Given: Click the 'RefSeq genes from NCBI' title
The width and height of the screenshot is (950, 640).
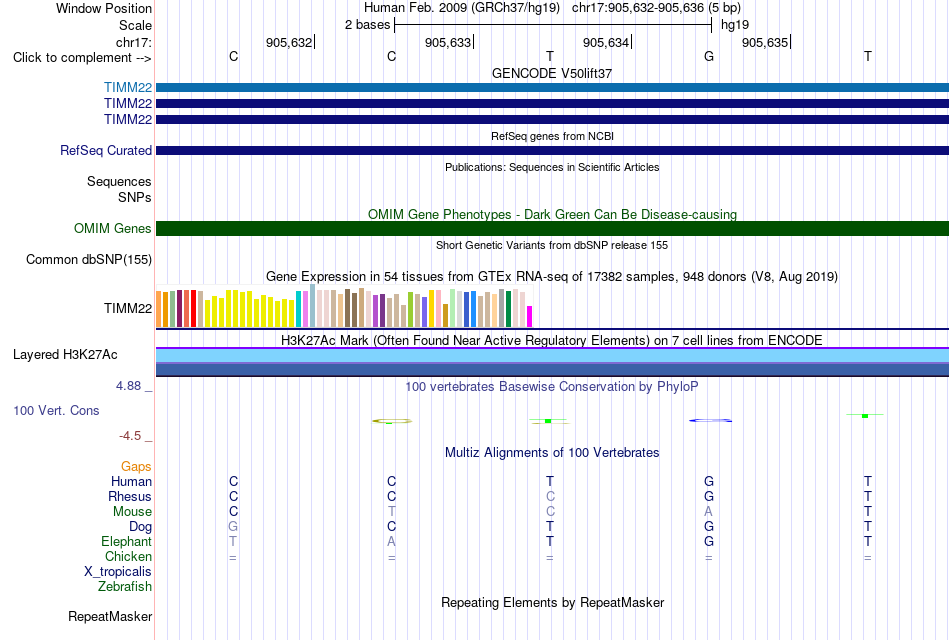Looking at the screenshot, I should [552, 136].
